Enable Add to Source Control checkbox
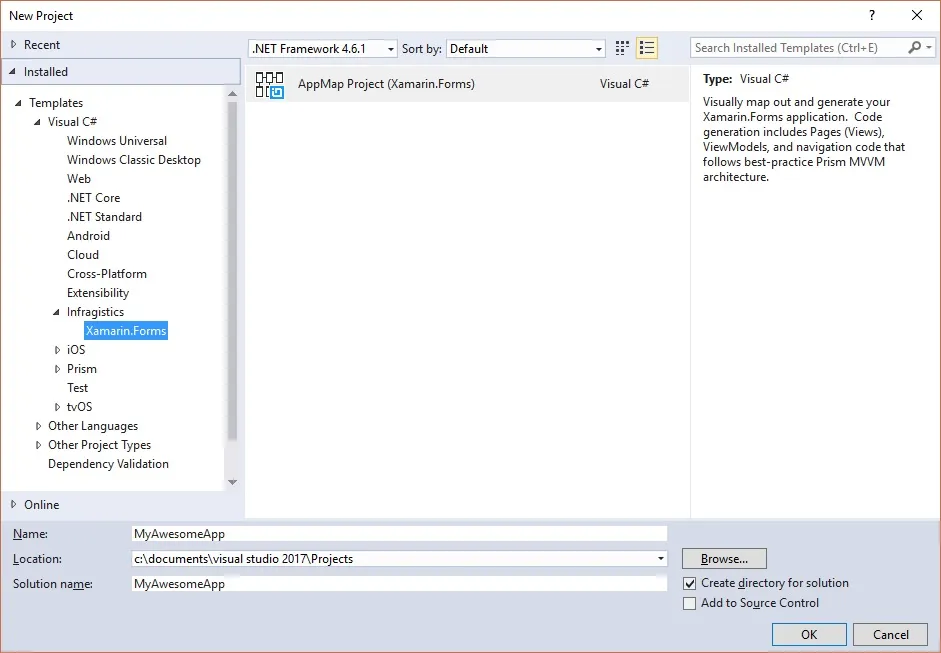 coord(689,603)
